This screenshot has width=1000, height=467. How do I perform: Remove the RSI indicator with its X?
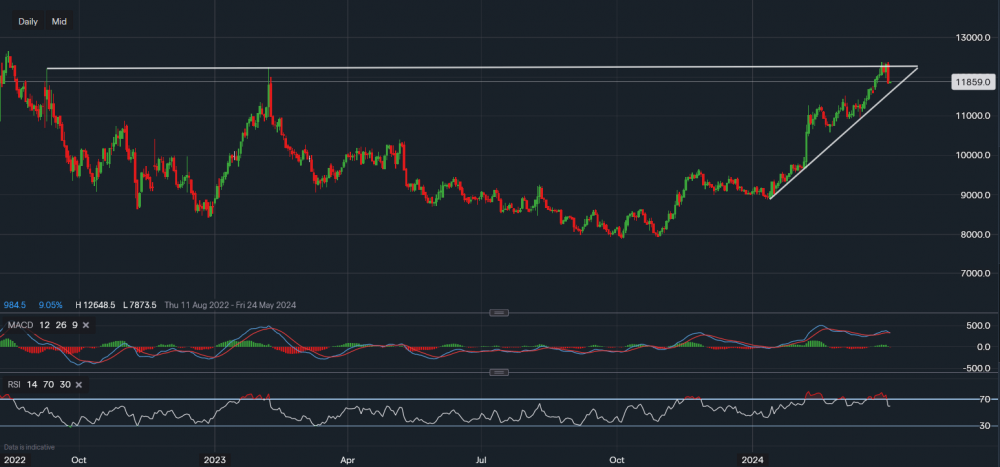[78, 383]
